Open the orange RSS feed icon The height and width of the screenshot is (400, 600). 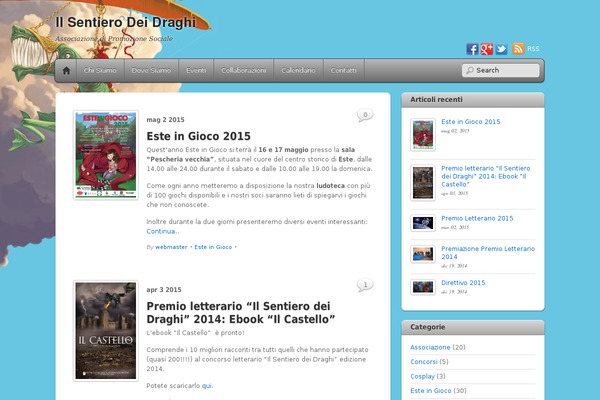coord(518,49)
